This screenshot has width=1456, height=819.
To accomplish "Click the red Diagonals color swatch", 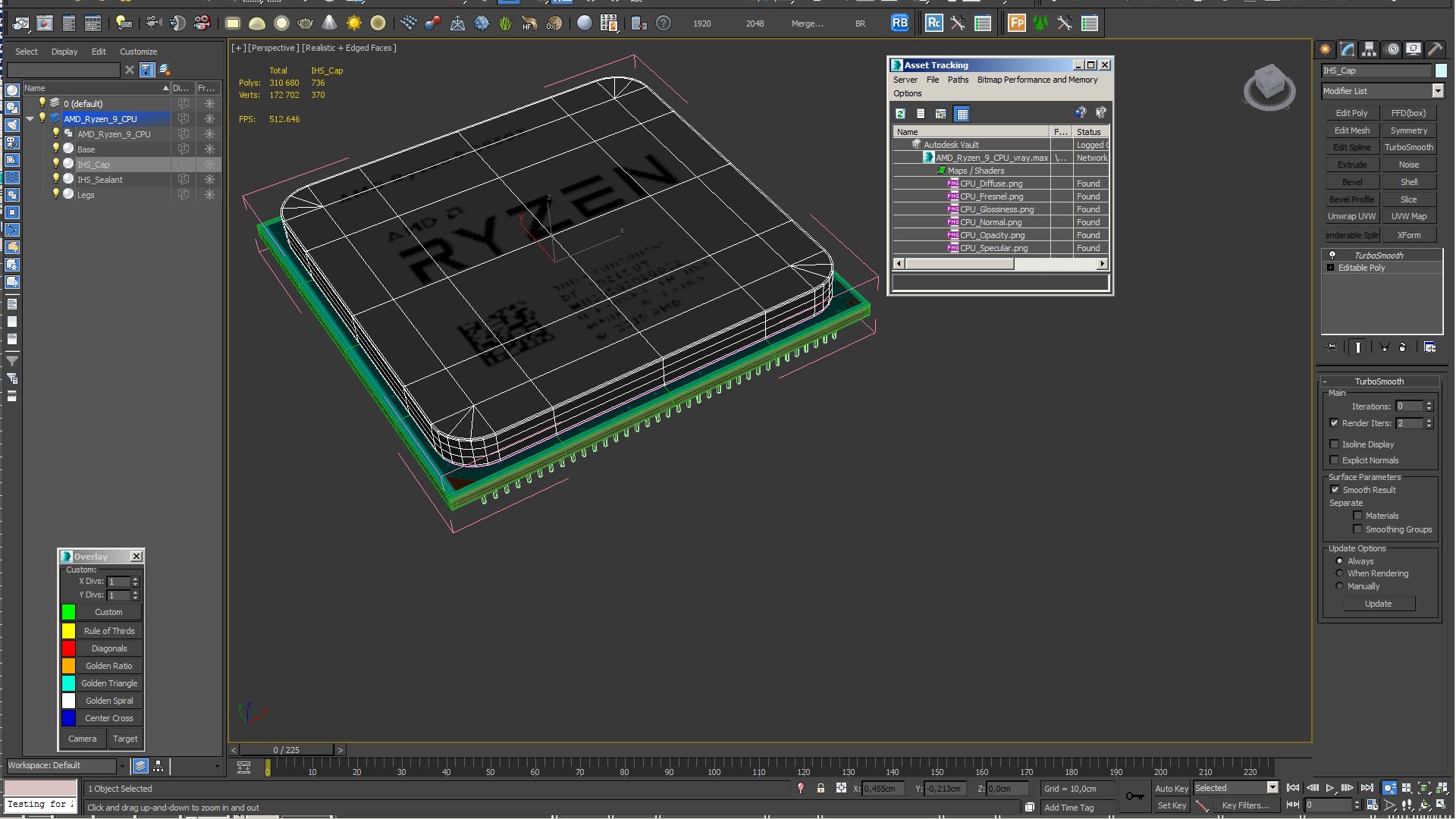I will click(68, 648).
